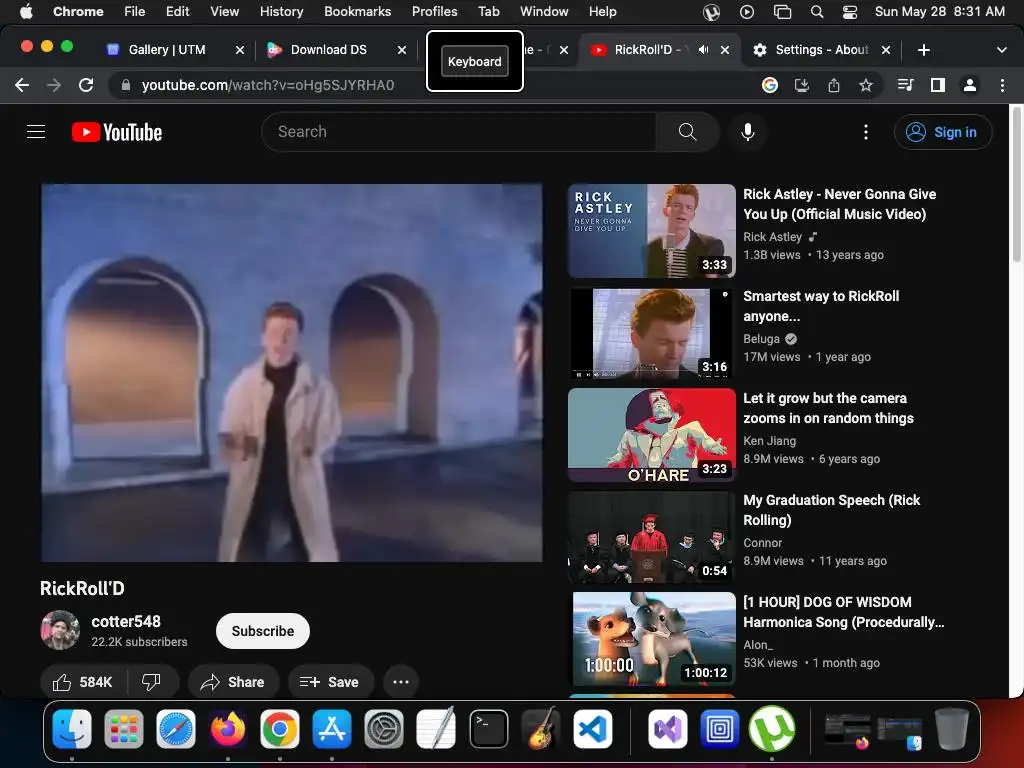This screenshot has height=768, width=1024.
Task: Open System Settings from the Dock
Action: click(x=384, y=729)
